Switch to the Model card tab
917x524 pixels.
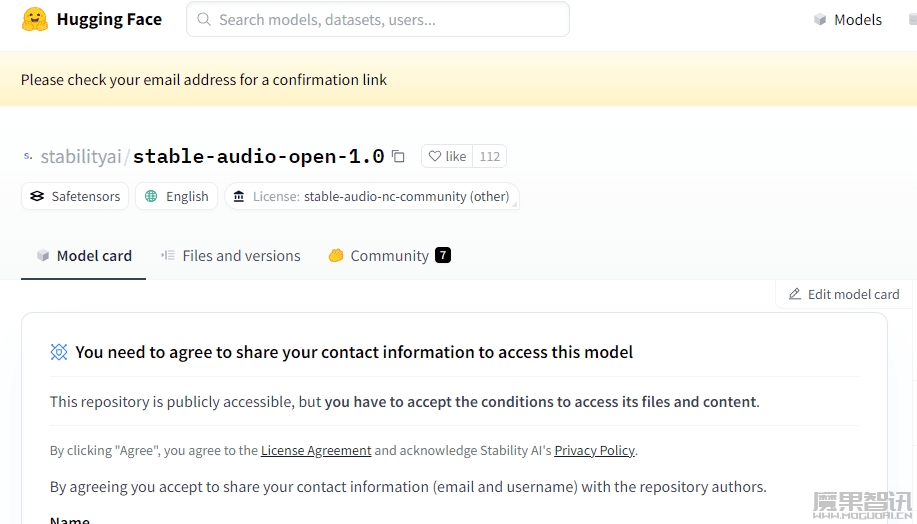click(84, 256)
